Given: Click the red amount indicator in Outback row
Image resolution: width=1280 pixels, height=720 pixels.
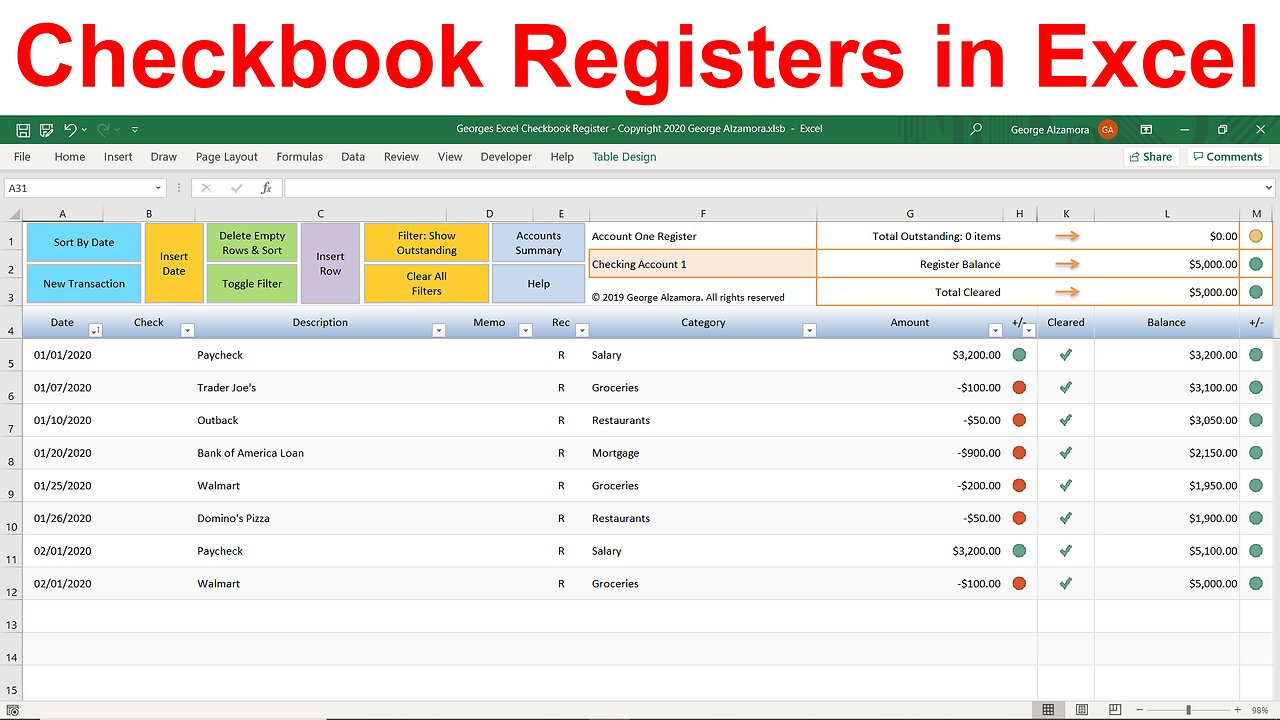Looking at the screenshot, I should (1019, 420).
